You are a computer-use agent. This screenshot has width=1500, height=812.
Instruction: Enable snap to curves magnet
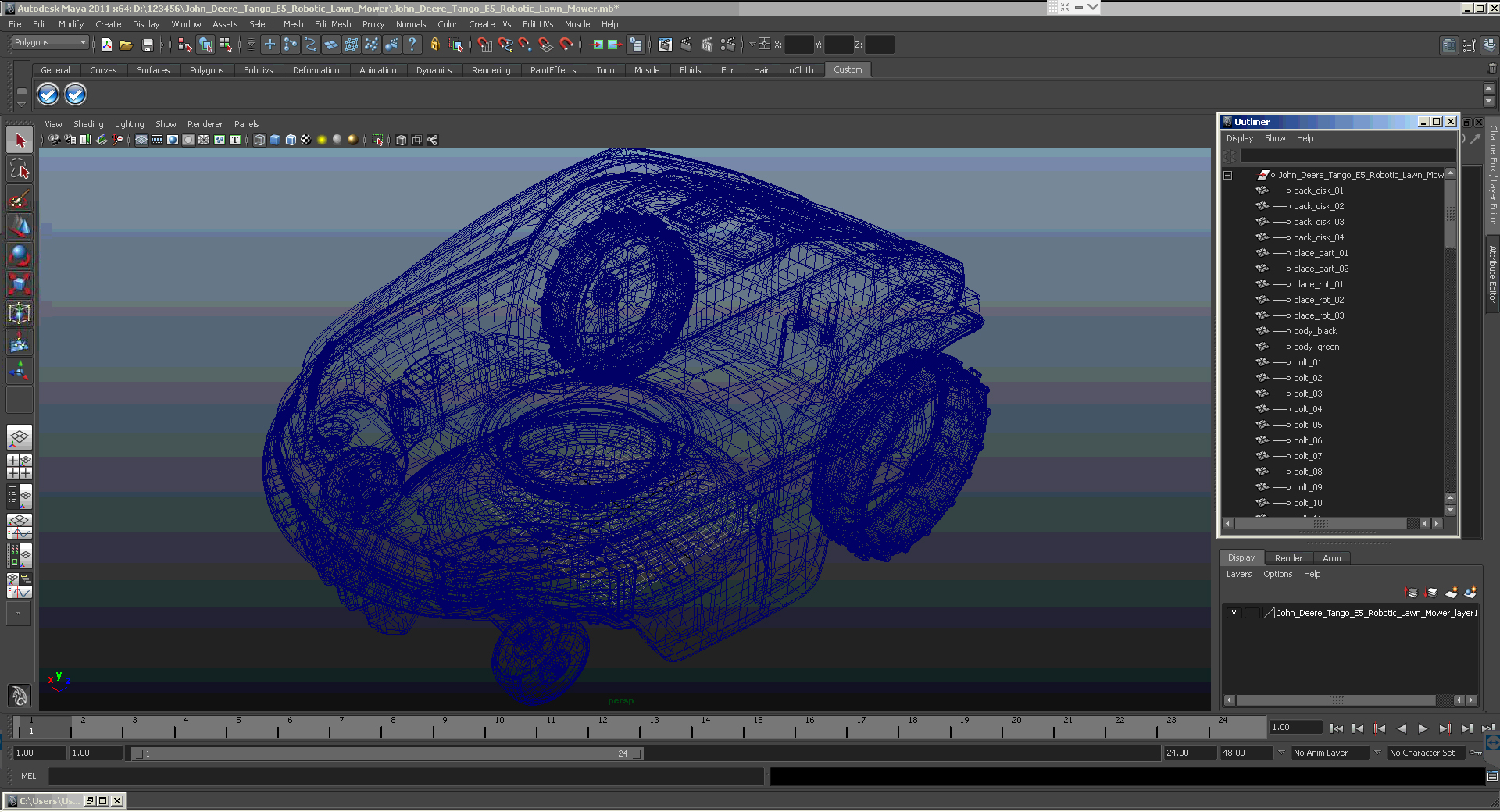(x=505, y=45)
